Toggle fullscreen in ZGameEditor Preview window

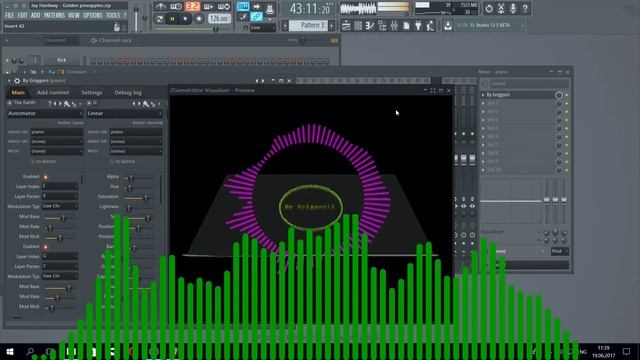[x=433, y=90]
